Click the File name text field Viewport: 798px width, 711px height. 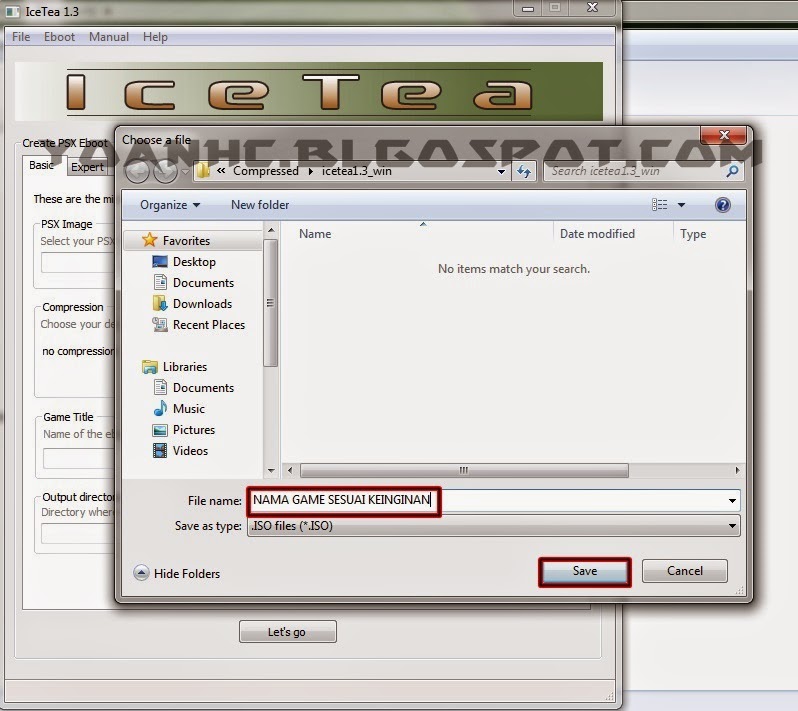(x=488, y=500)
